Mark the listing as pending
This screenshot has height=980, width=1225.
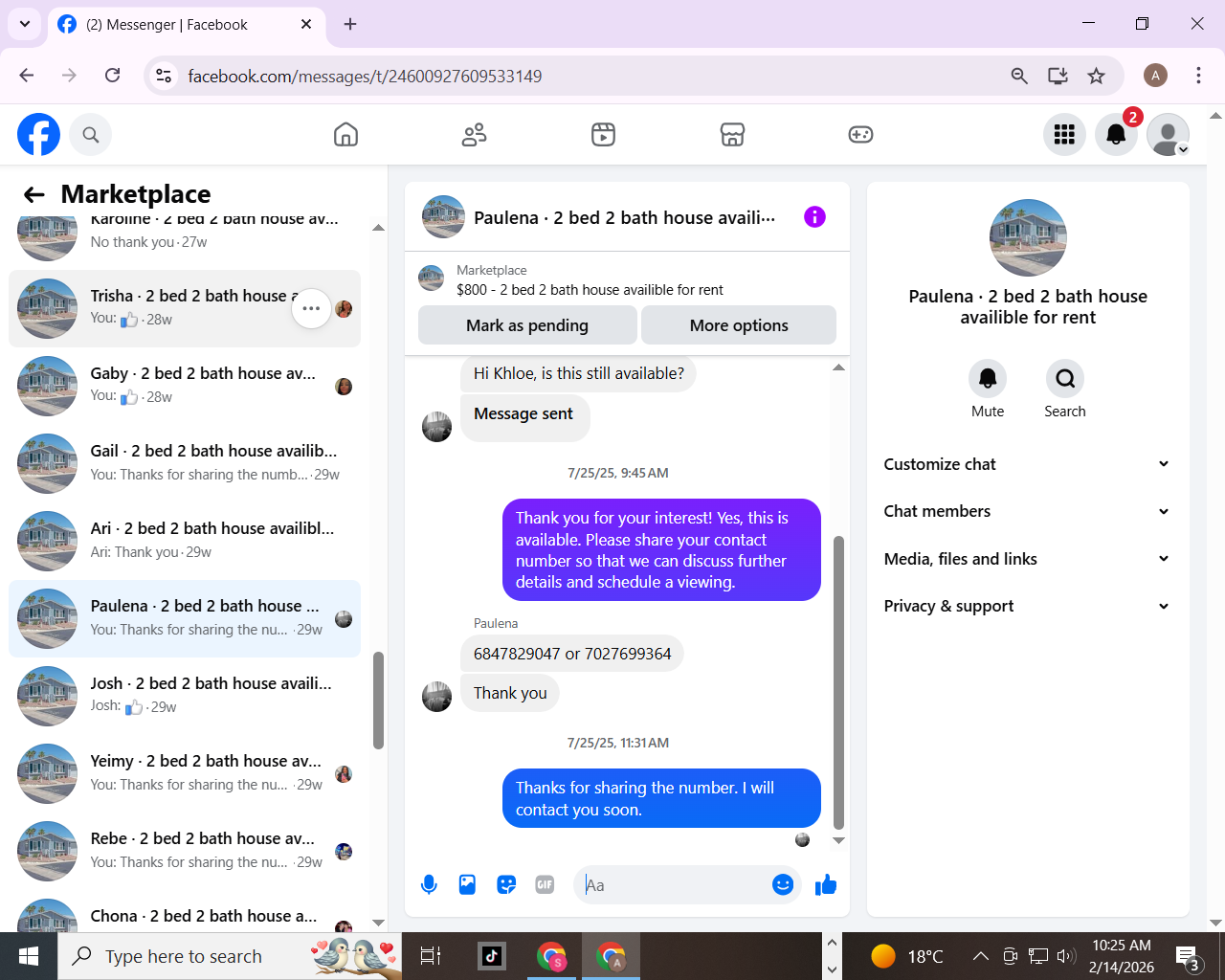point(527,325)
